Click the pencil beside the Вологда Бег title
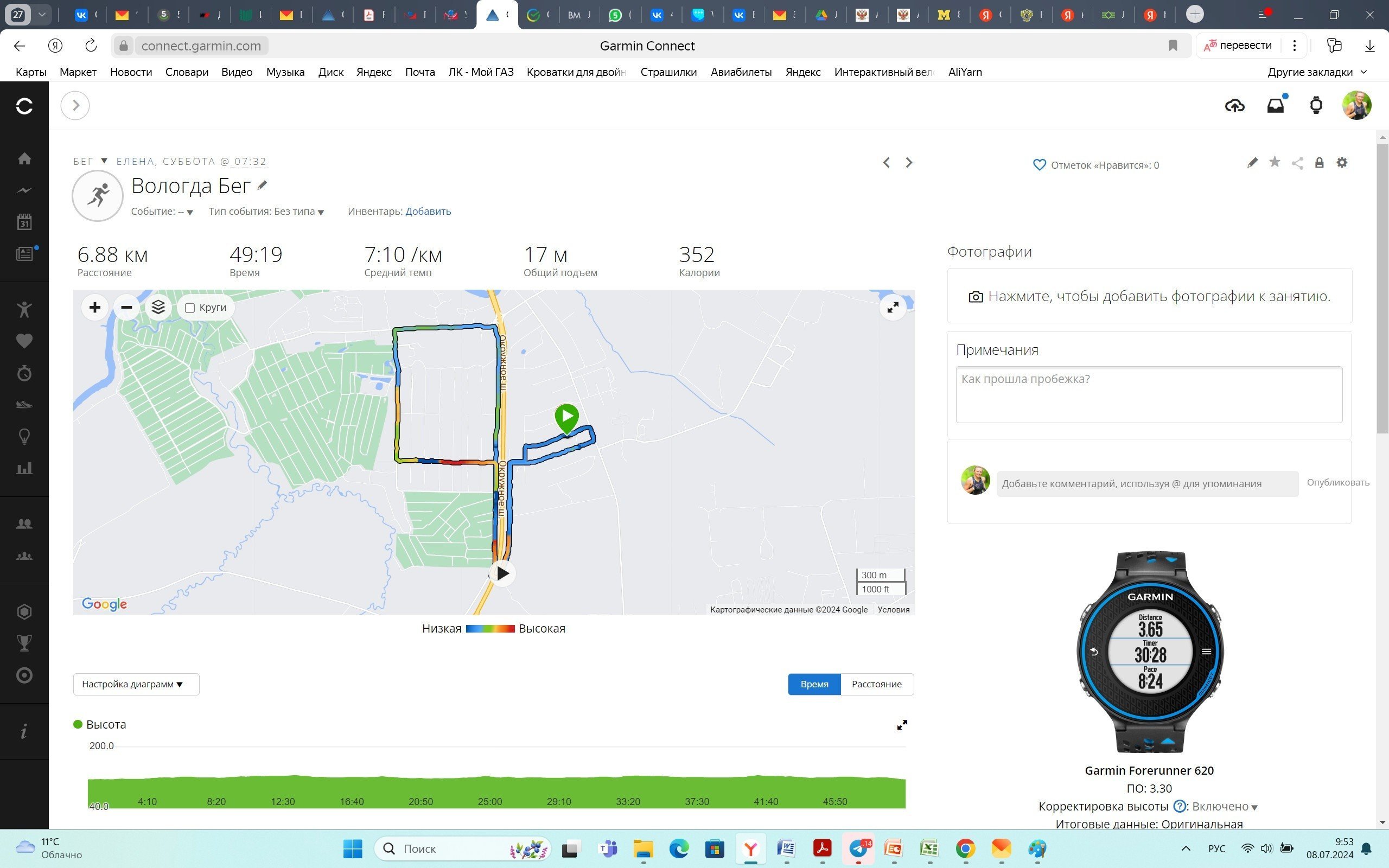The width and height of the screenshot is (1389, 868). 262,185
